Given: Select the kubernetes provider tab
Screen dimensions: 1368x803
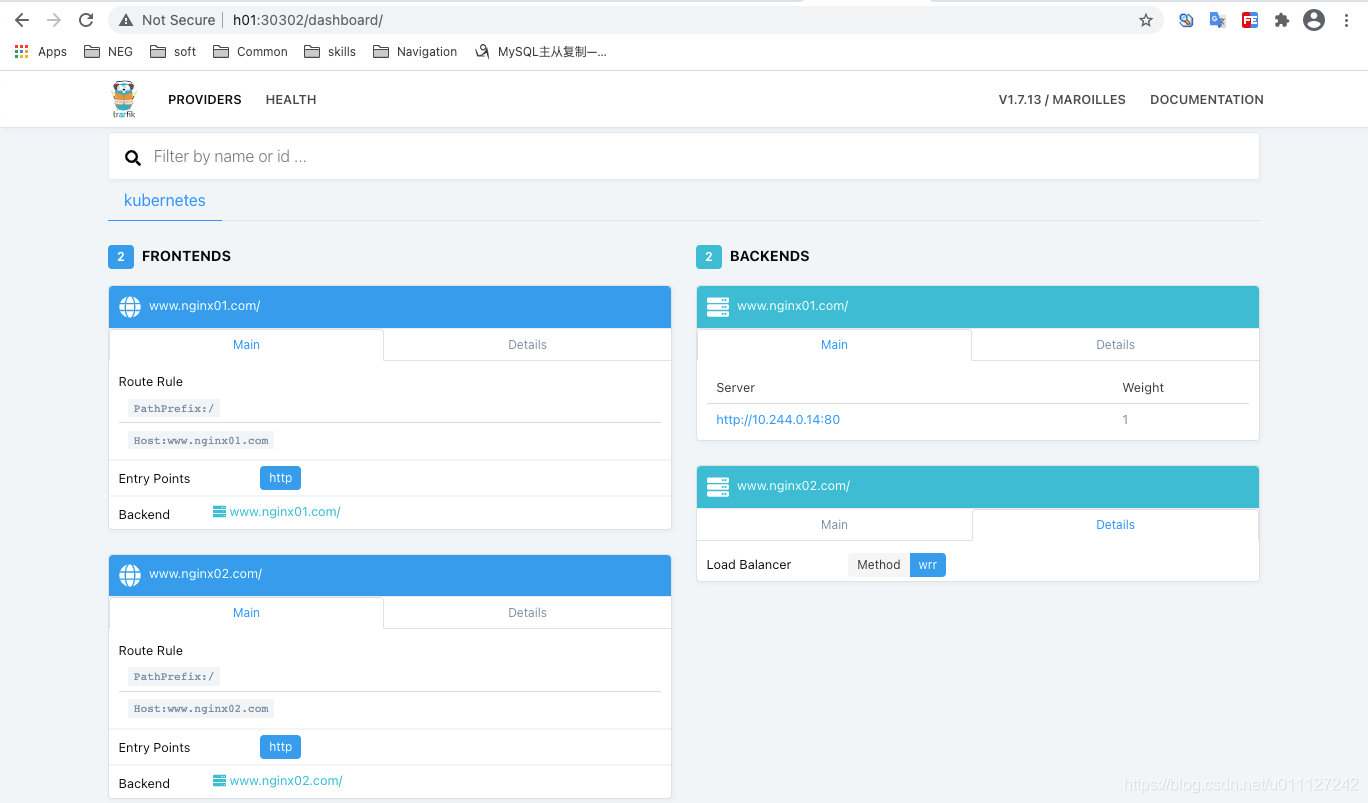Looking at the screenshot, I should click(x=165, y=201).
